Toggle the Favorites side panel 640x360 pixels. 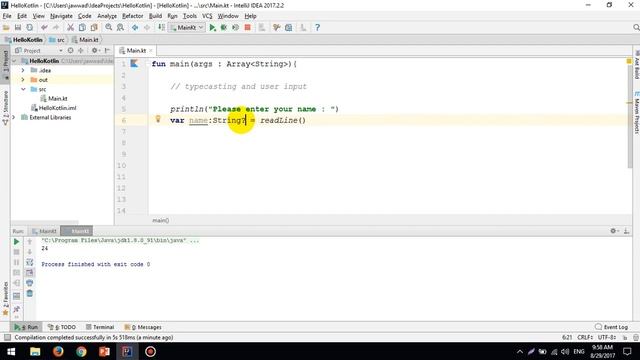[x=5, y=298]
